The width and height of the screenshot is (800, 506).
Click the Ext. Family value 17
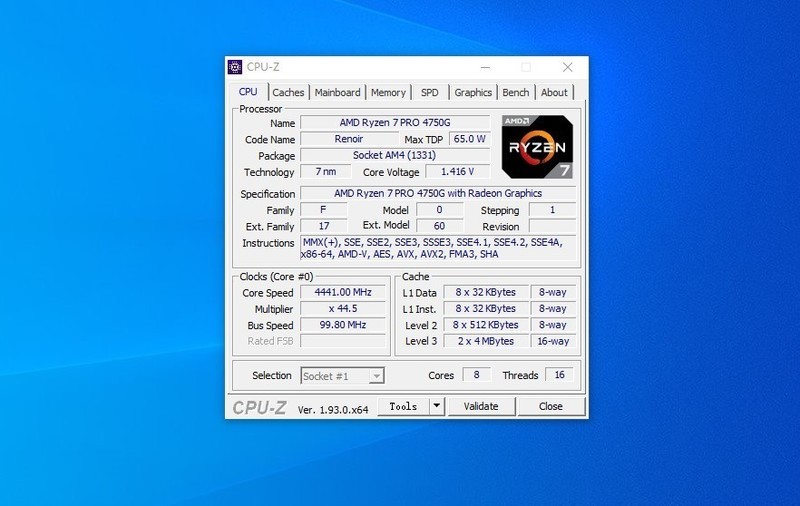(x=323, y=226)
